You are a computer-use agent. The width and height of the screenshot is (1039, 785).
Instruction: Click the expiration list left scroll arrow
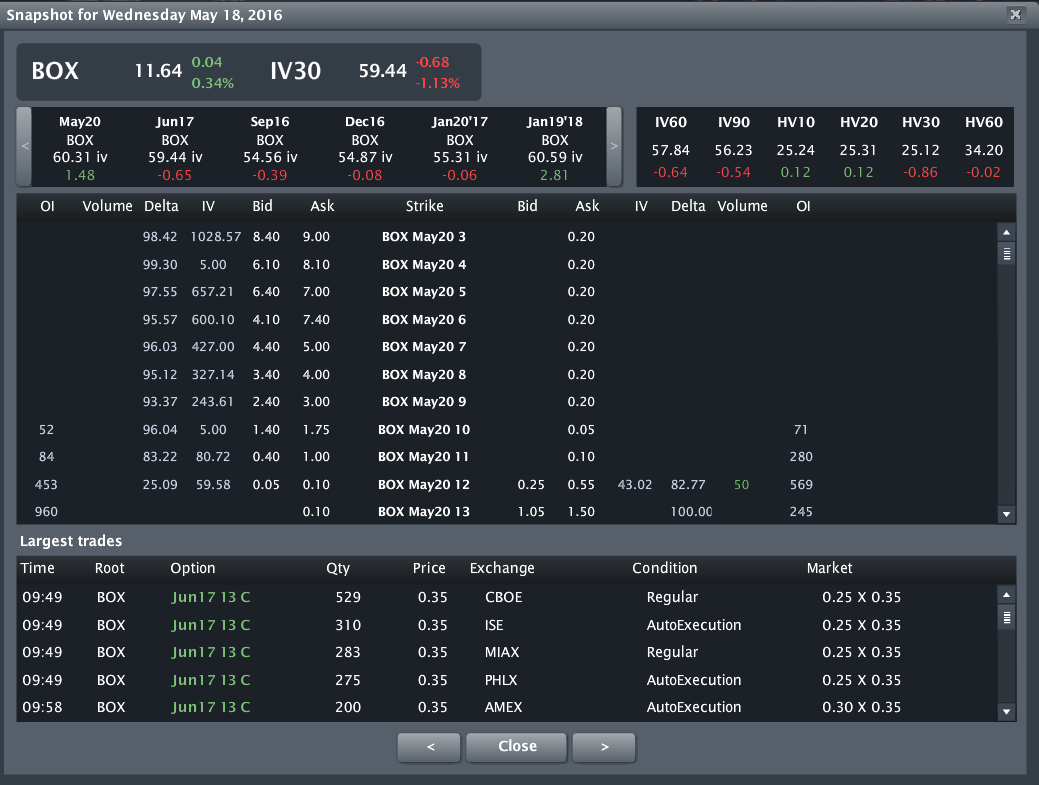coord(25,147)
